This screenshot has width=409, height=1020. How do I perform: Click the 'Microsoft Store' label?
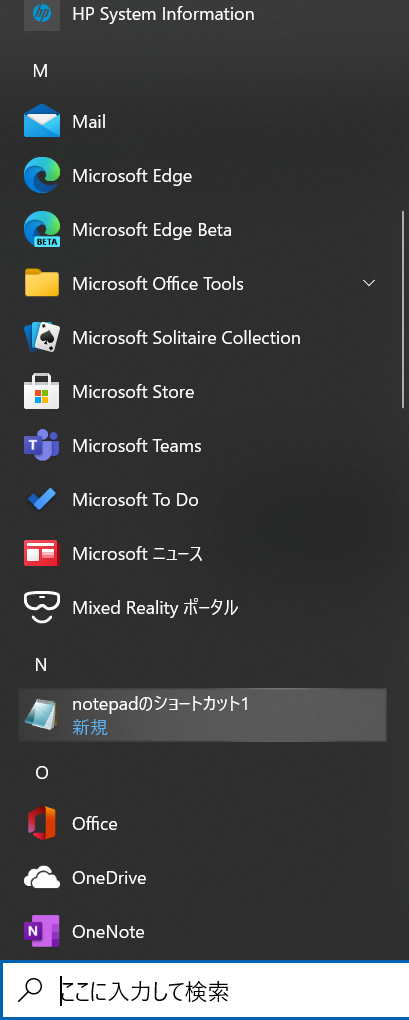tap(133, 392)
